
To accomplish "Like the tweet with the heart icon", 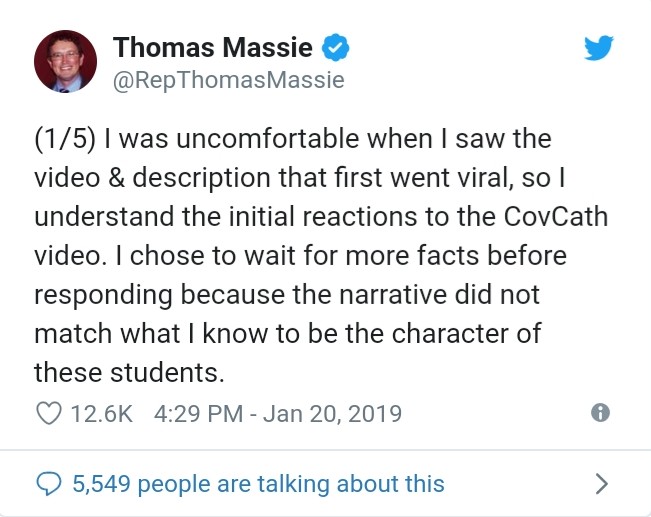I will coord(48,413).
